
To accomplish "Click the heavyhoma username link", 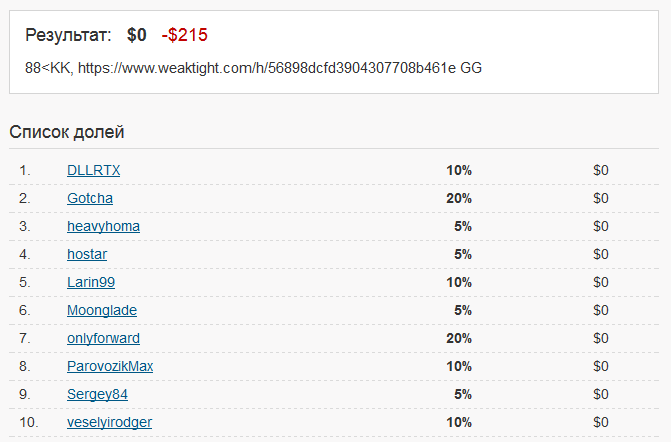I will [x=103, y=226].
